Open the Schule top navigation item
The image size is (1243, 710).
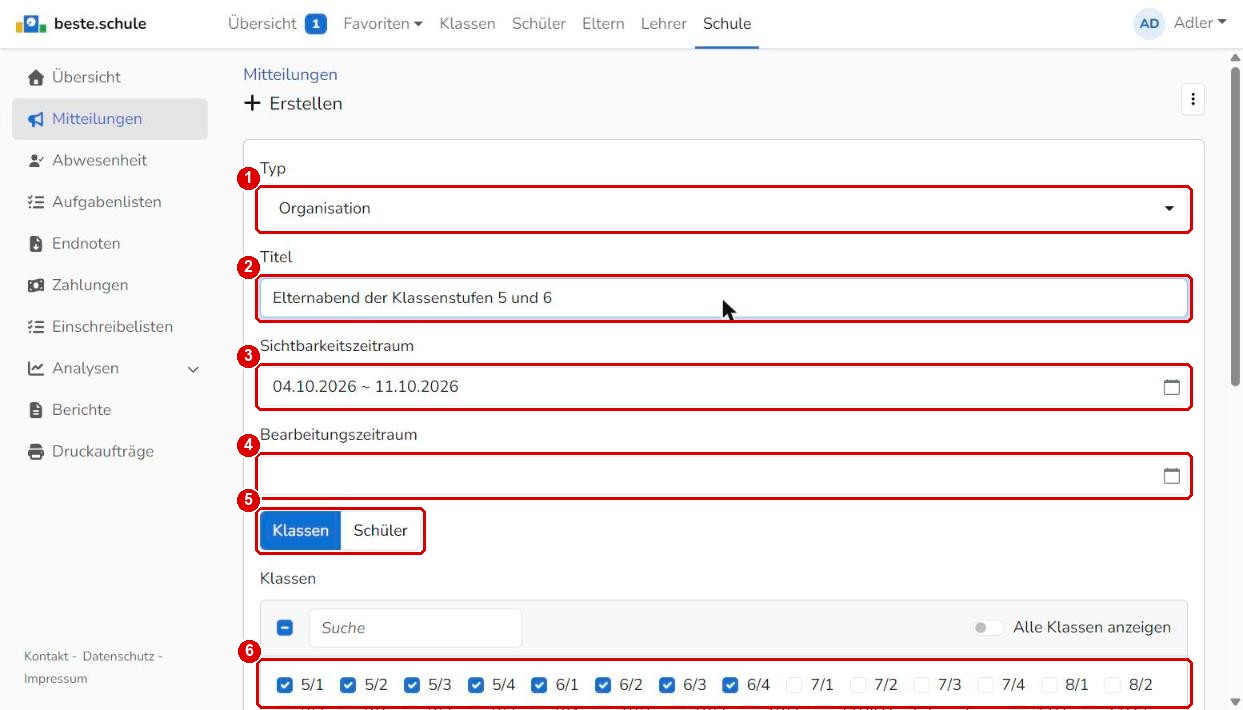[727, 24]
